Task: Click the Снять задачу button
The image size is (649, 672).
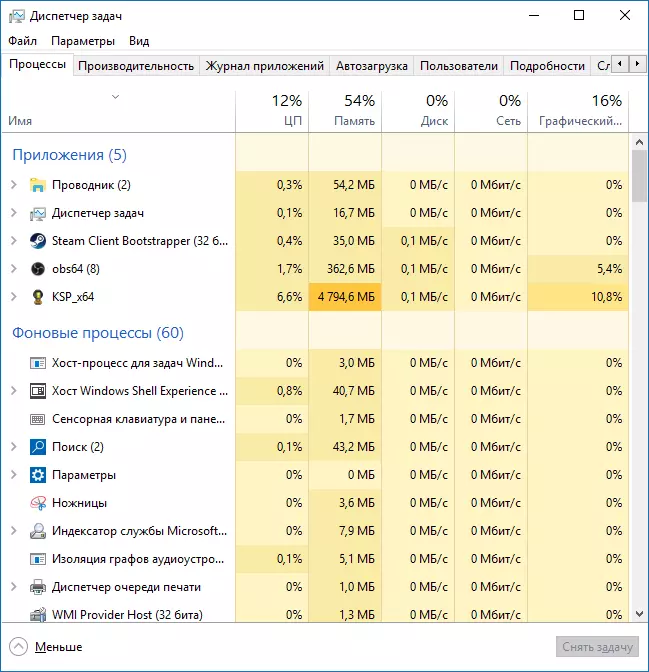Action: (x=596, y=647)
